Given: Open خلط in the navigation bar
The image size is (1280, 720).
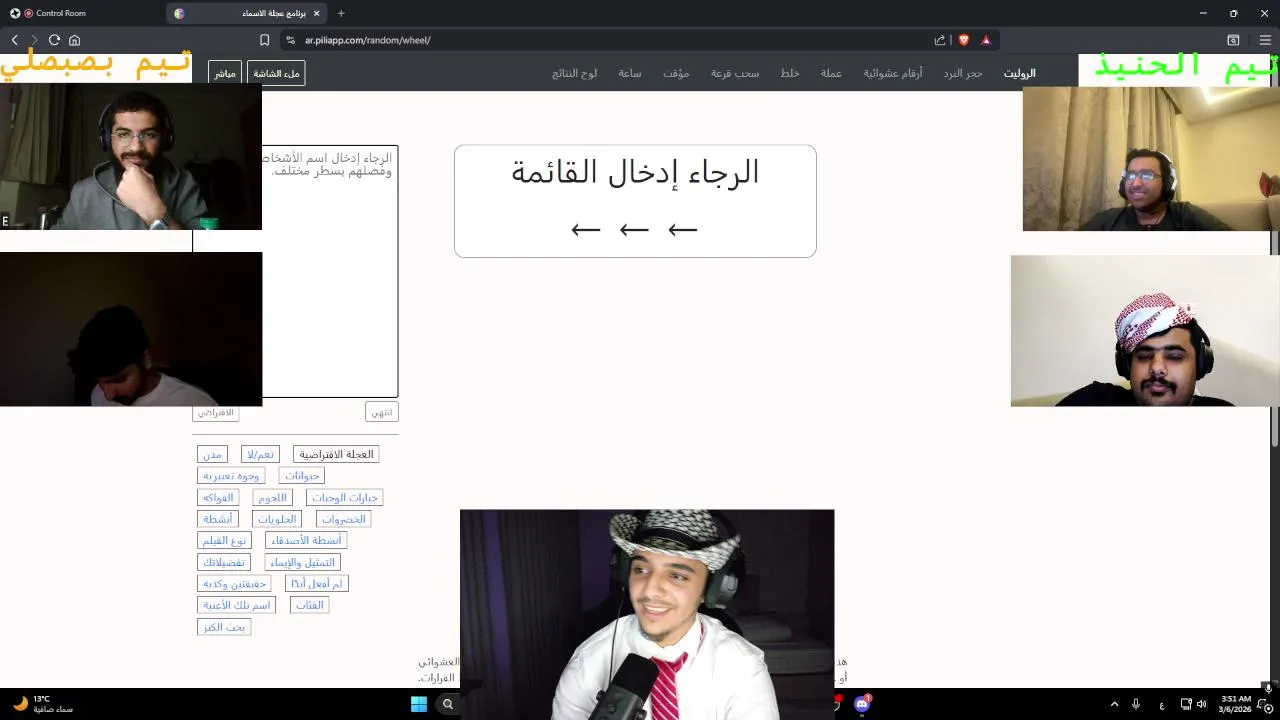Looking at the screenshot, I should point(790,73).
